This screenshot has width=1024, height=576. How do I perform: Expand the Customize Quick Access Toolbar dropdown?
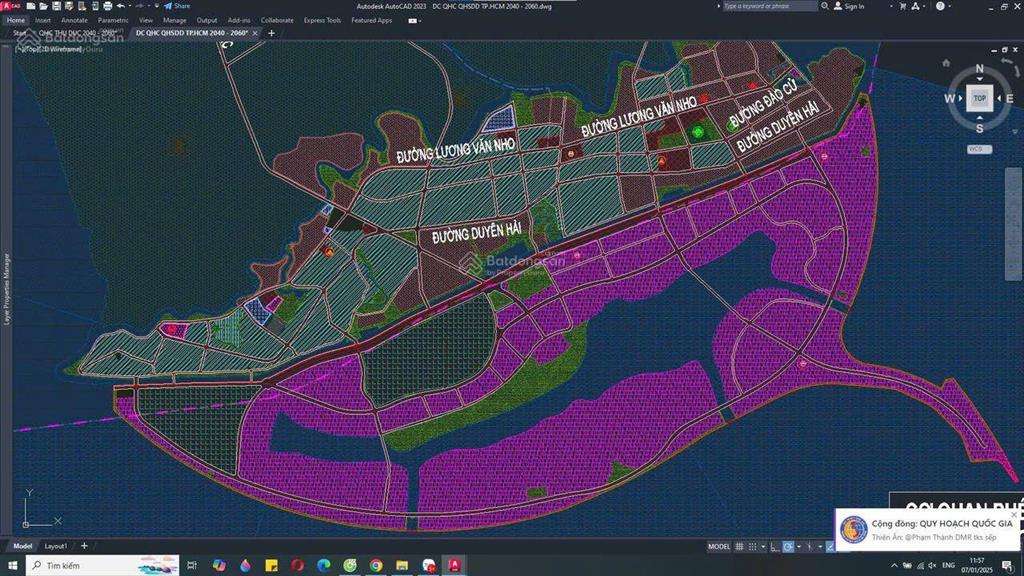pos(157,6)
